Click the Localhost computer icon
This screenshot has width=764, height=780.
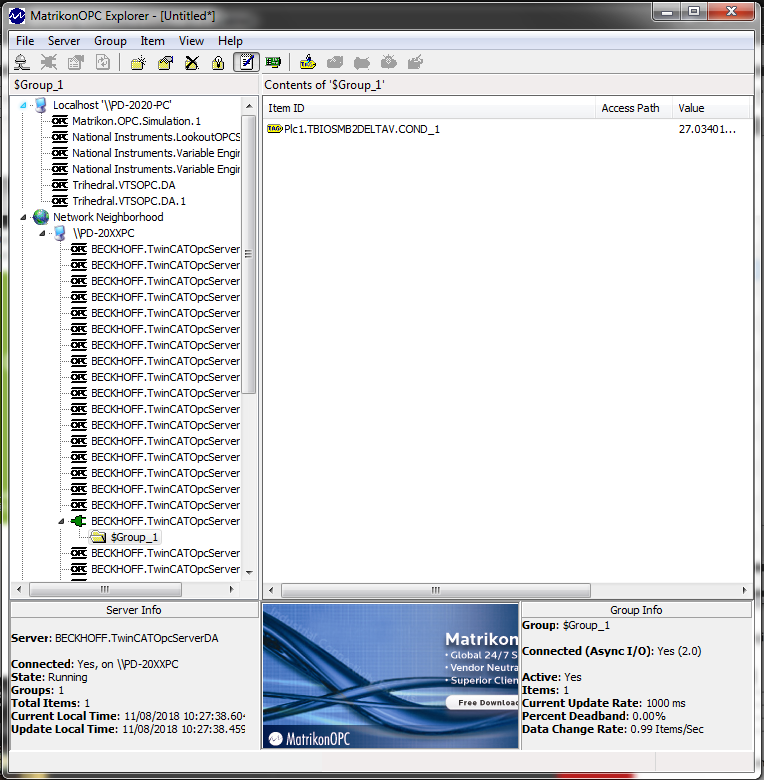(x=42, y=105)
